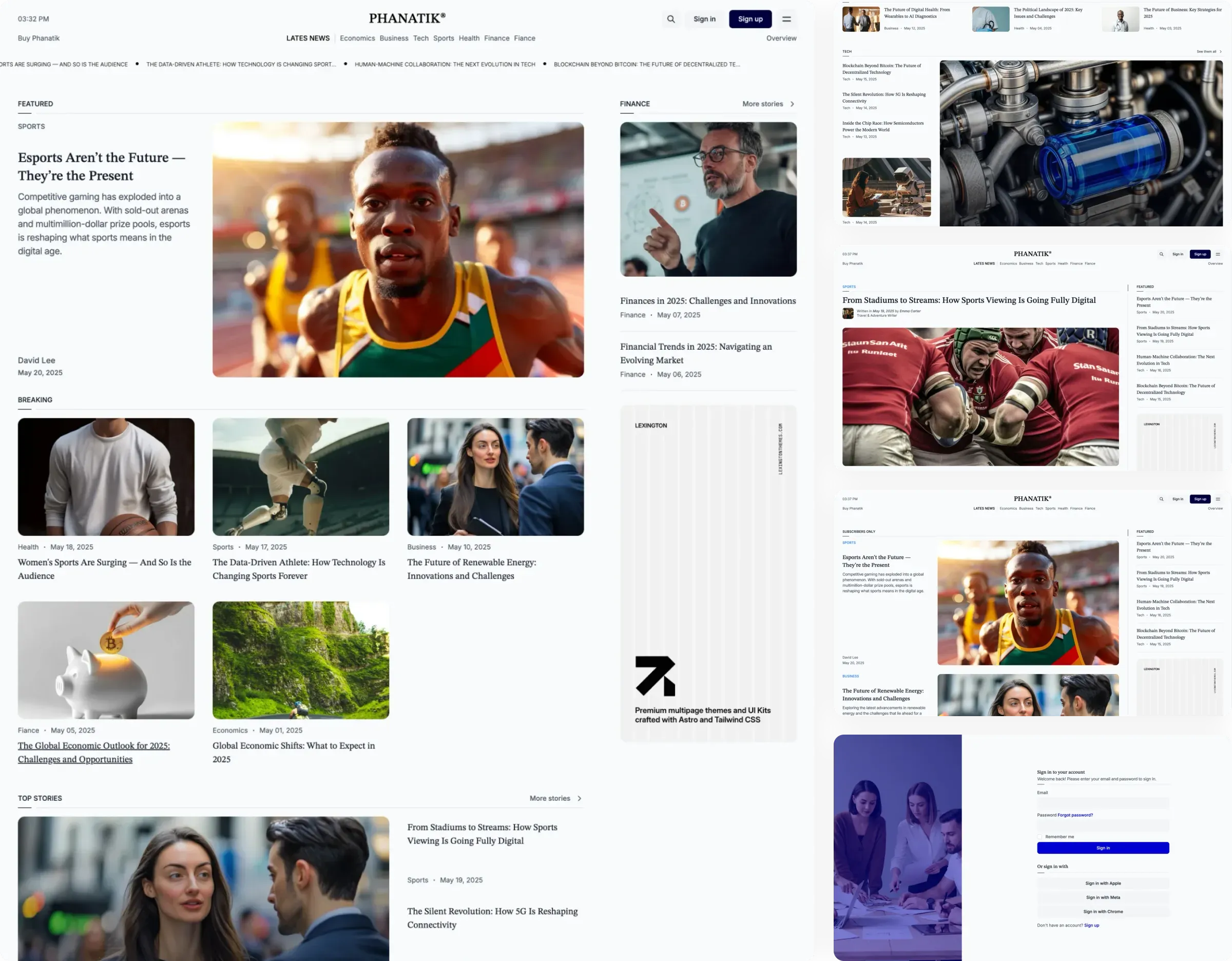The image size is (1232, 961).
Task: Open 'The Silent Revolution: How 5G' top story
Action: pyautogui.click(x=492, y=917)
